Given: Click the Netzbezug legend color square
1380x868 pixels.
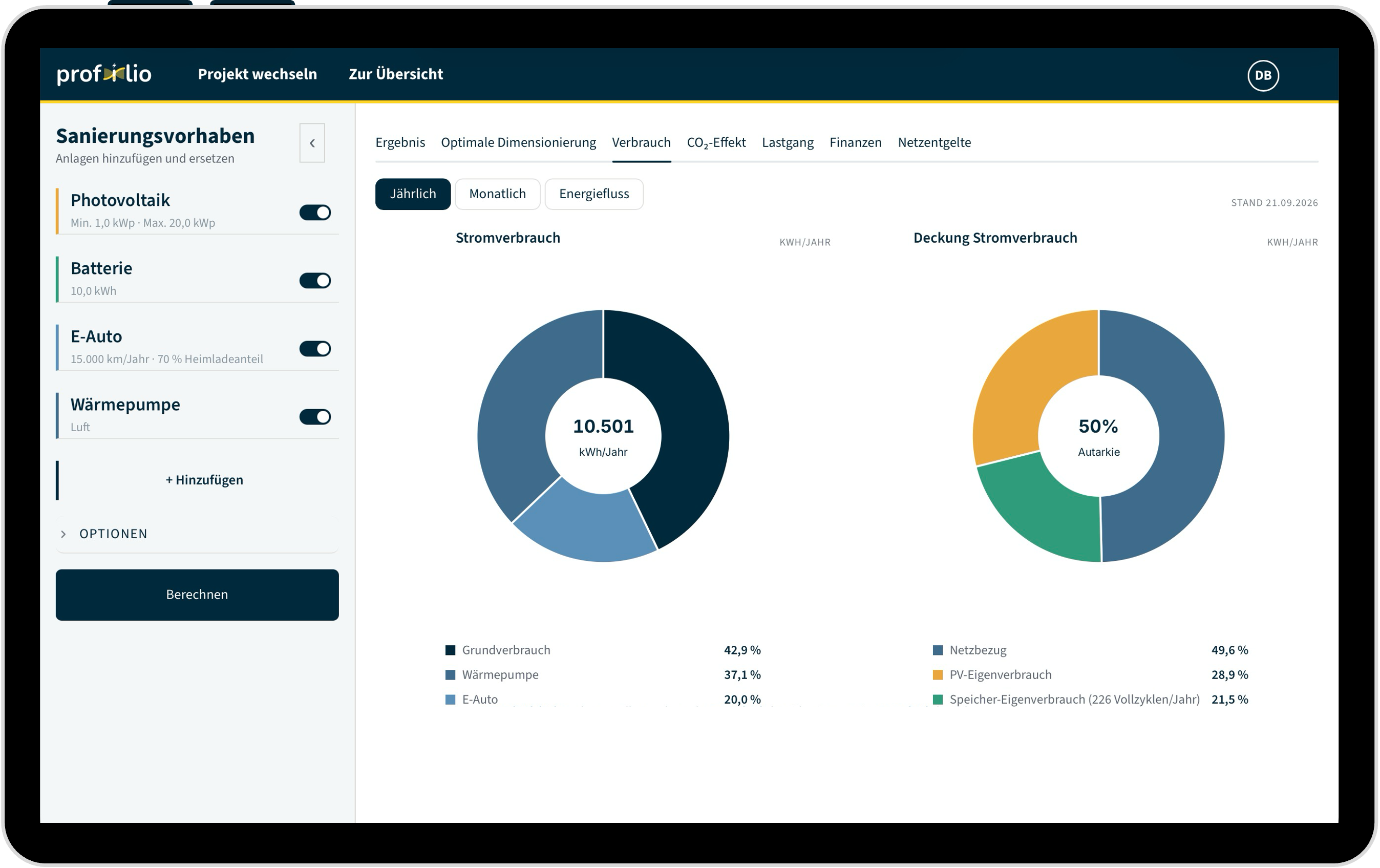Looking at the screenshot, I should [938, 650].
